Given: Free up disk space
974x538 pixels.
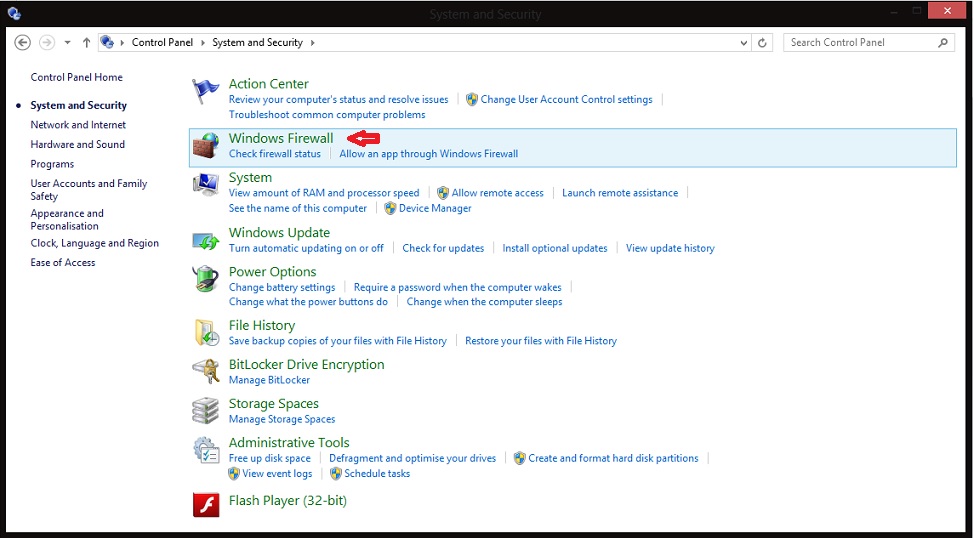Looking at the screenshot, I should [x=270, y=458].
